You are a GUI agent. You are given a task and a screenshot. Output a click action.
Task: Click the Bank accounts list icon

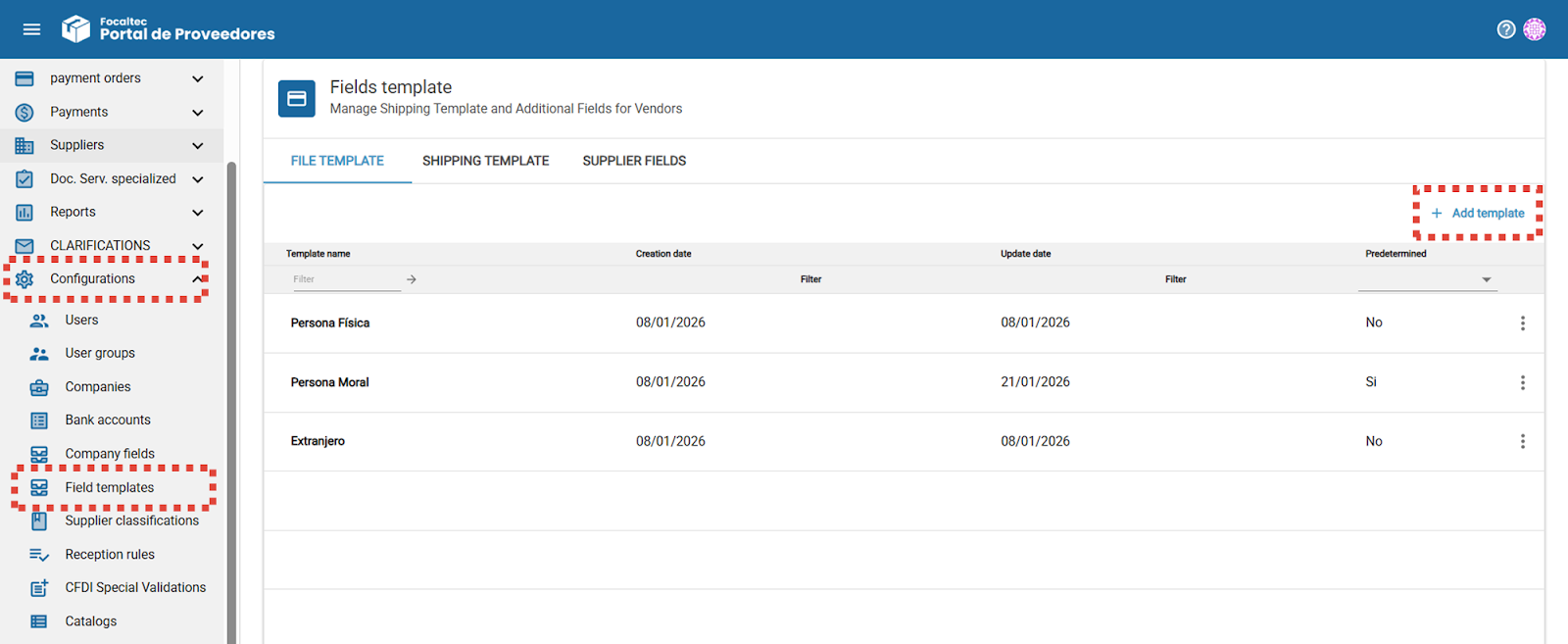click(39, 421)
